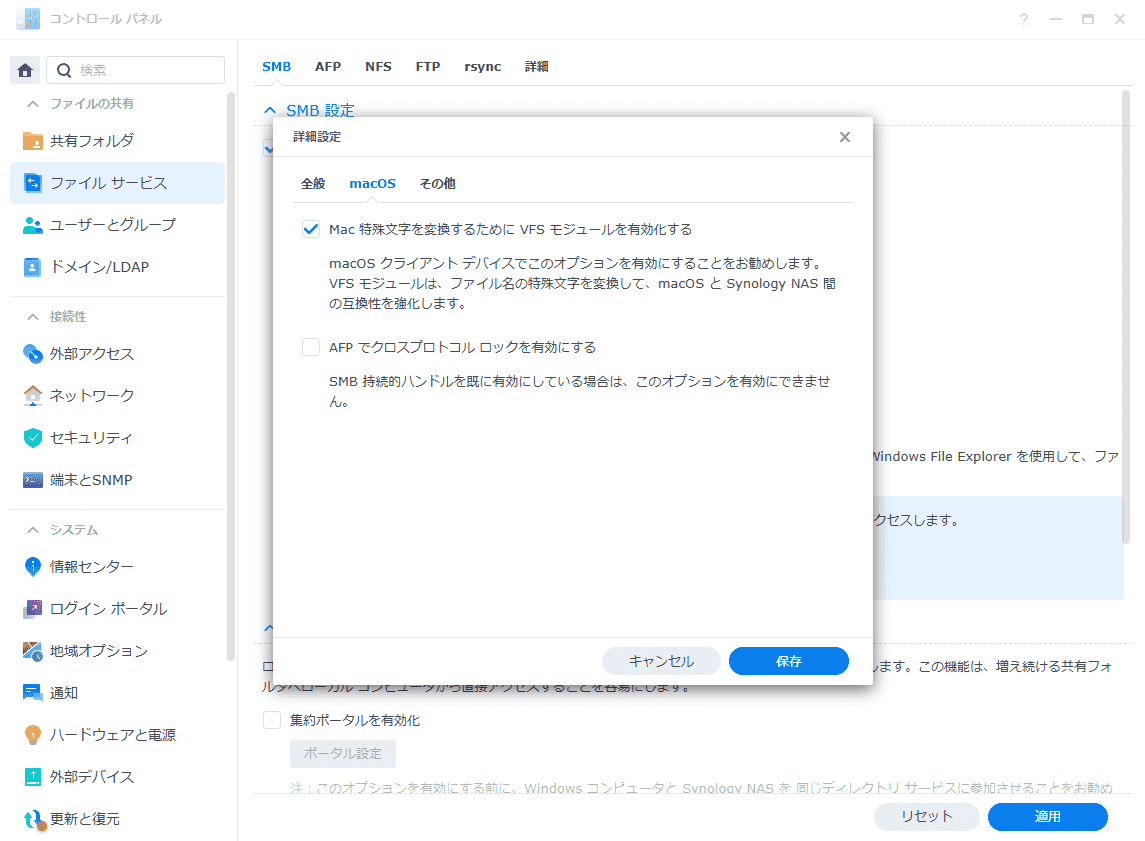Select the macOS tab in dialog
The height and width of the screenshot is (841, 1145).
(x=372, y=183)
